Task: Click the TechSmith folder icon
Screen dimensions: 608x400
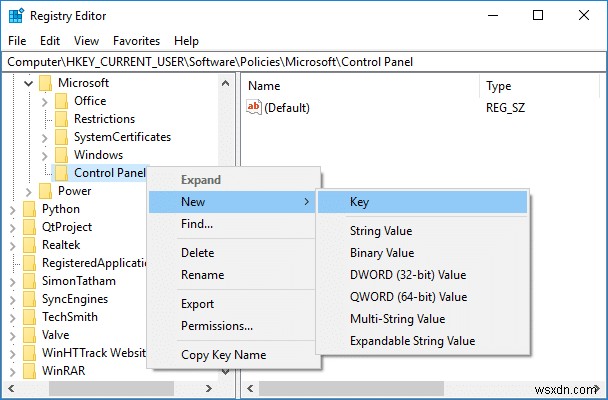Action: tap(28, 317)
